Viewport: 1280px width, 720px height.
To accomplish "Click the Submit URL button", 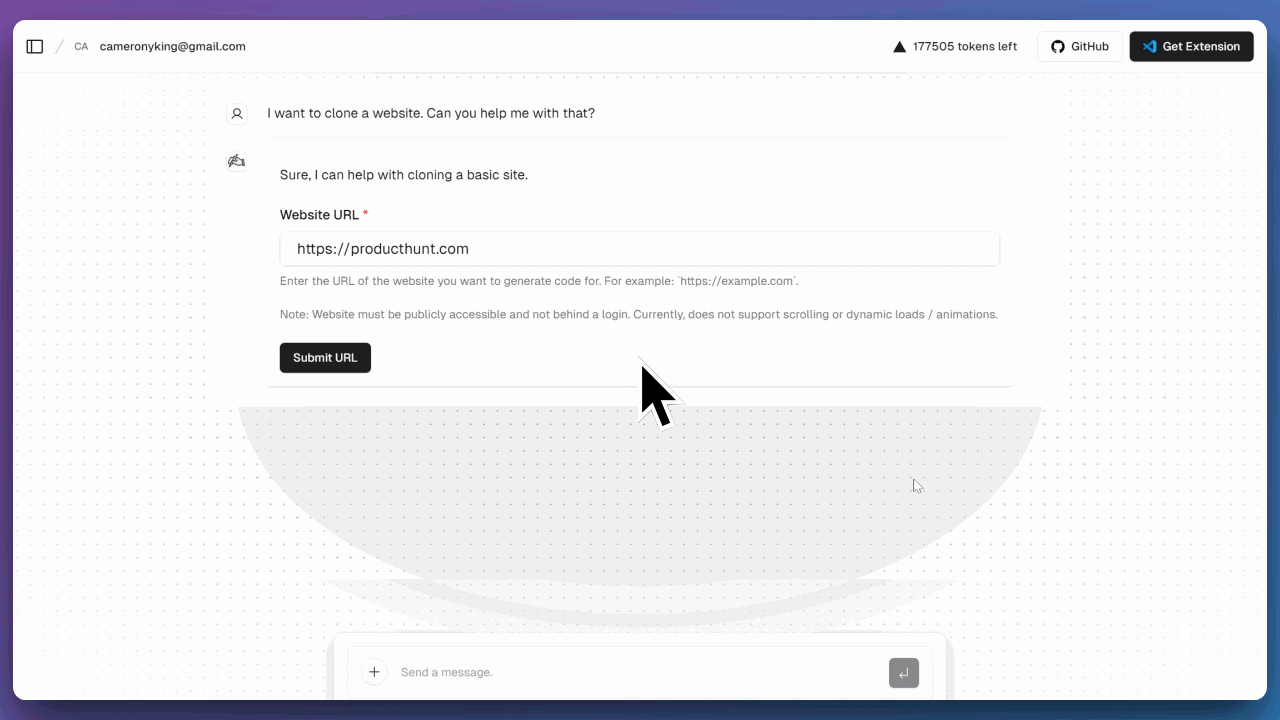I will 325,358.
